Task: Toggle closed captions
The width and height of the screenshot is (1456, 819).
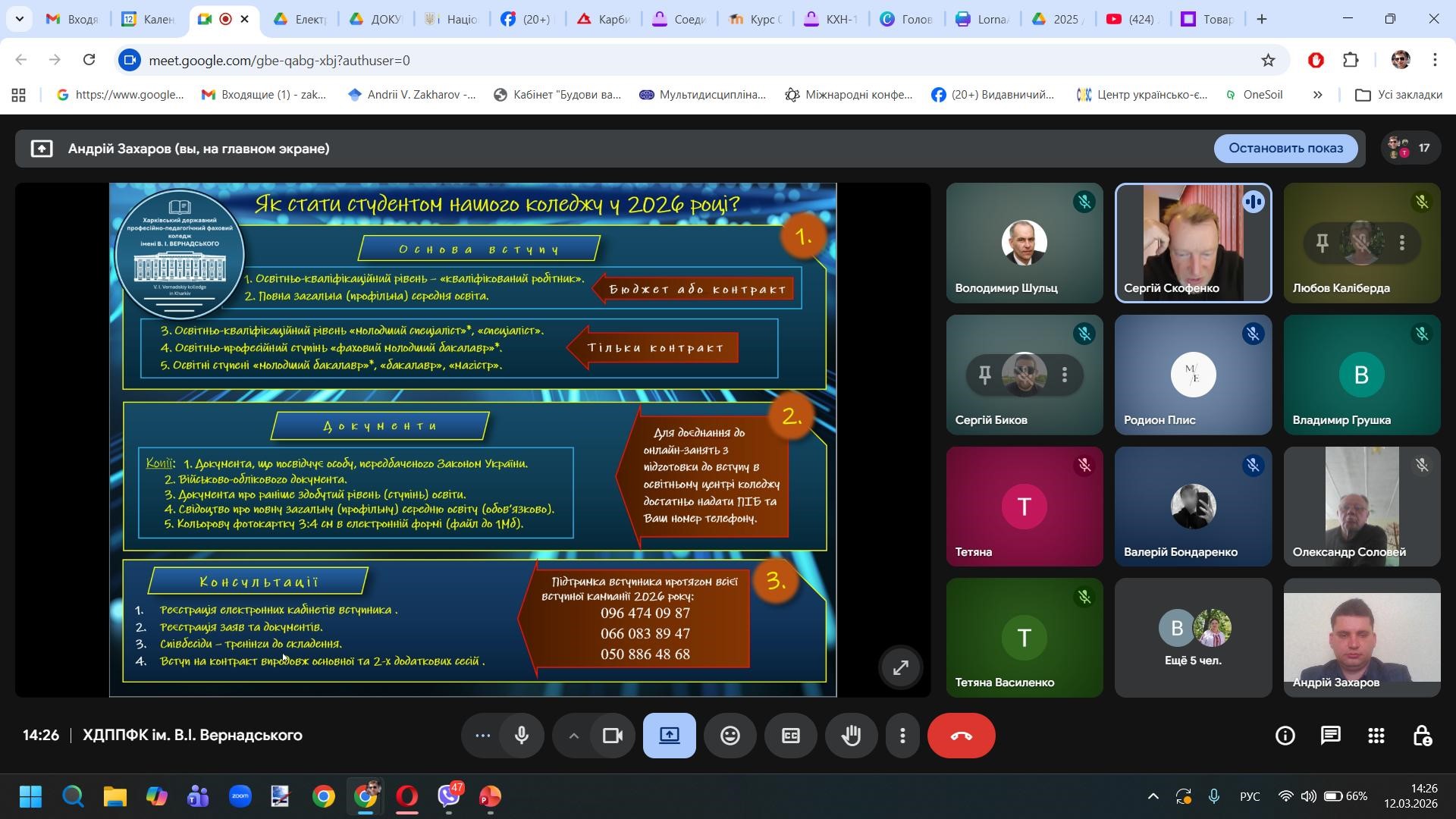Action: [x=790, y=736]
